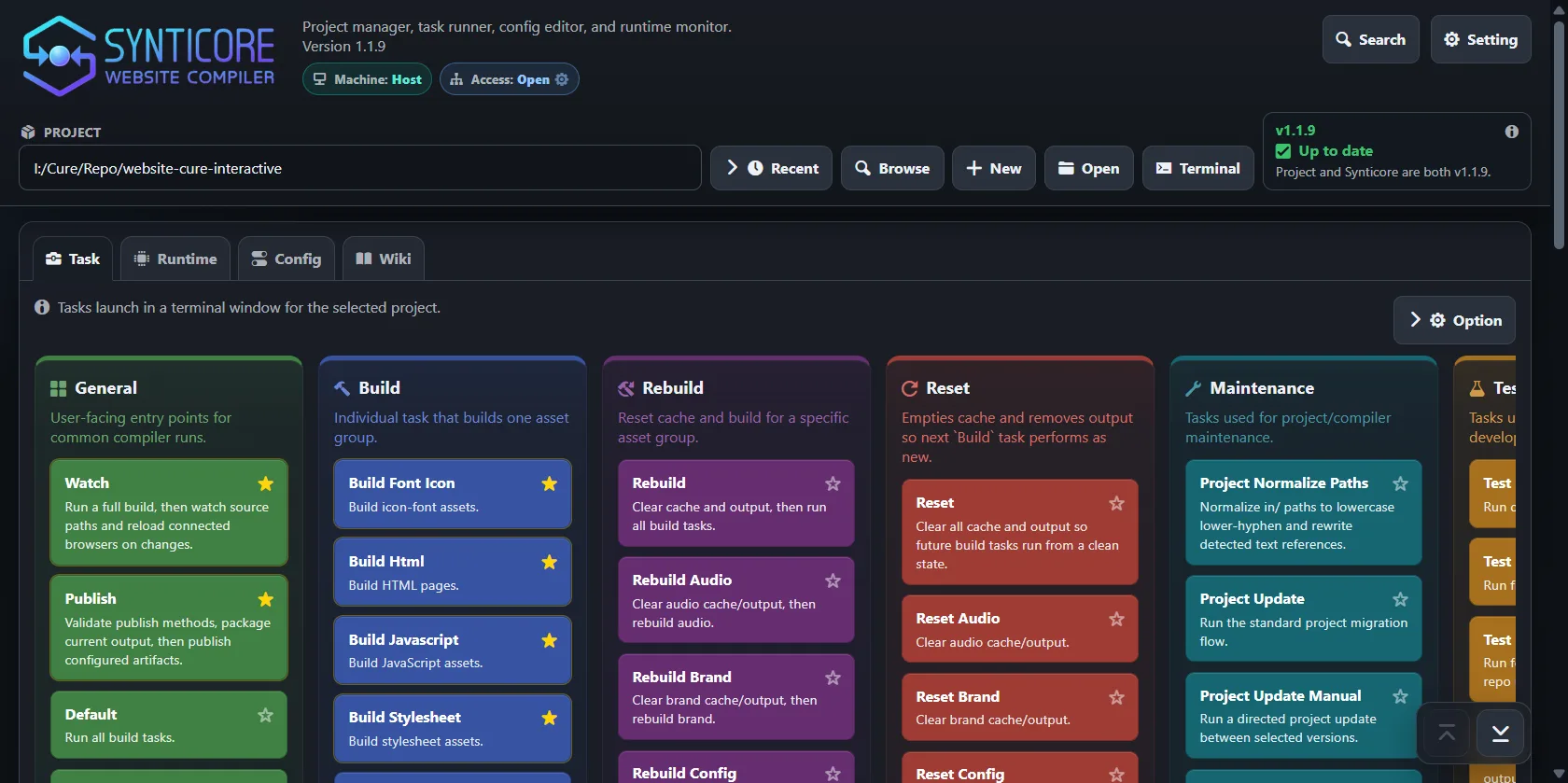1568x783 pixels.
Task: Run the Build Javascript task card
Action: point(453,650)
